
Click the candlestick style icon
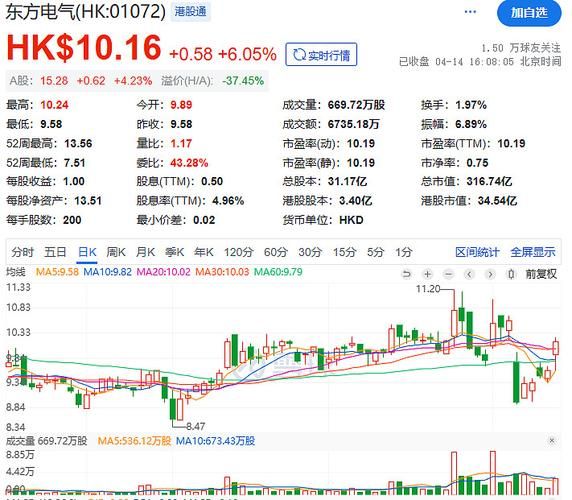tap(511, 274)
